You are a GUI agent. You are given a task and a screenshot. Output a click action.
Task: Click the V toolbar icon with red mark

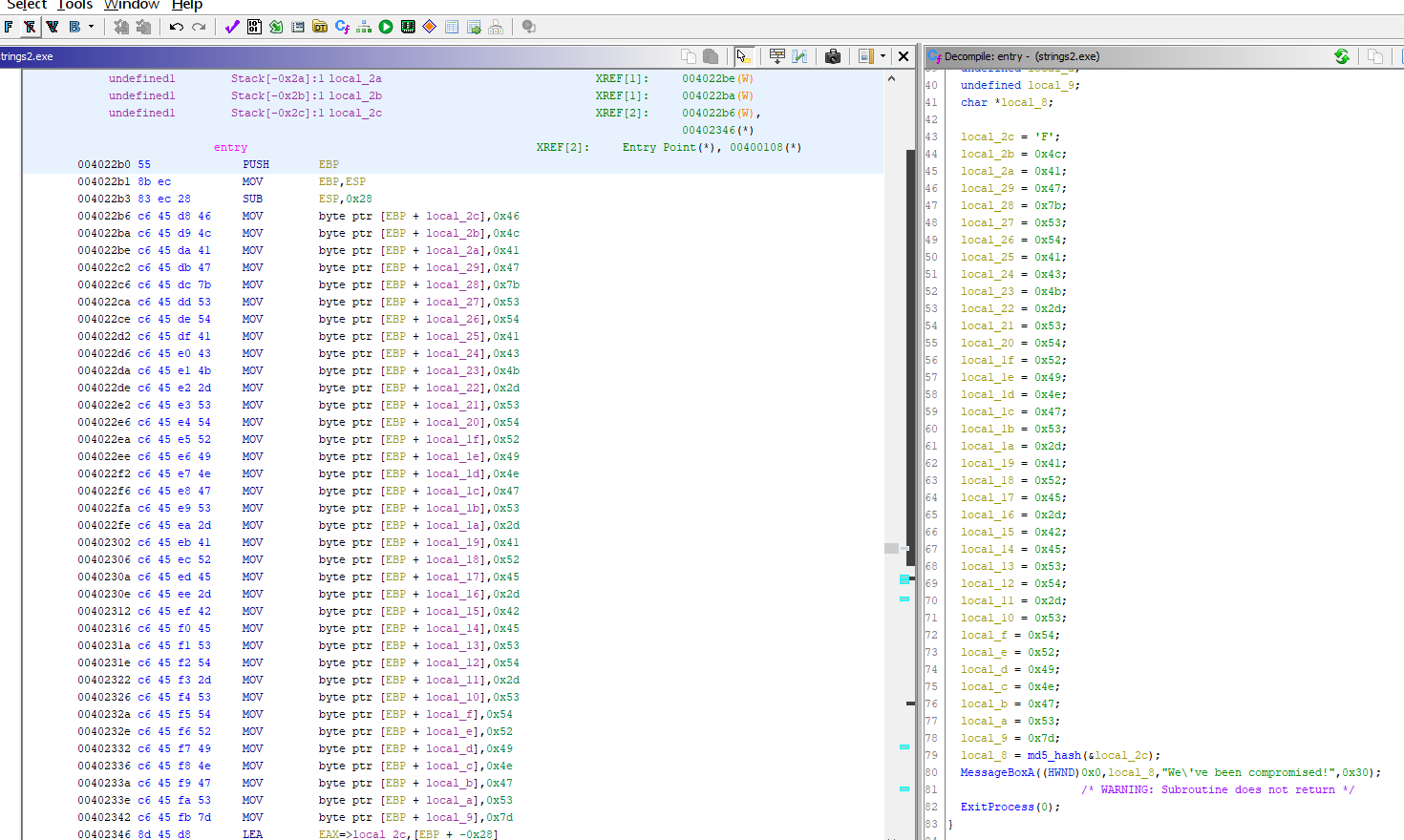click(52, 27)
